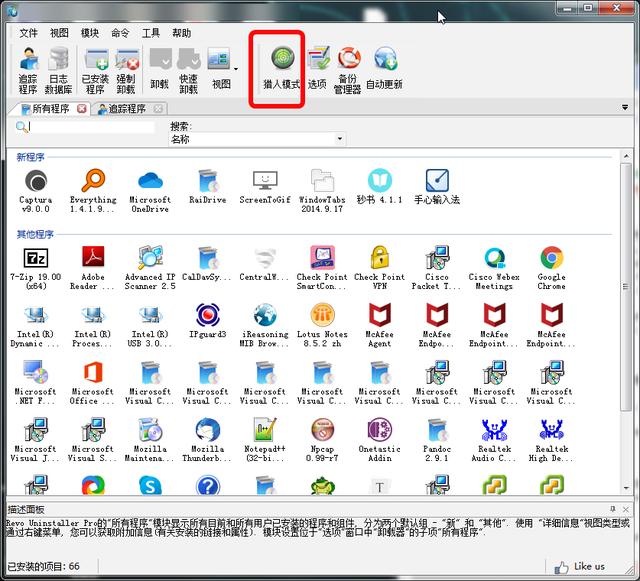This screenshot has height=581, width=640.
Task: Select the WindowTabs 2014.9.17 program
Action: (x=322, y=191)
